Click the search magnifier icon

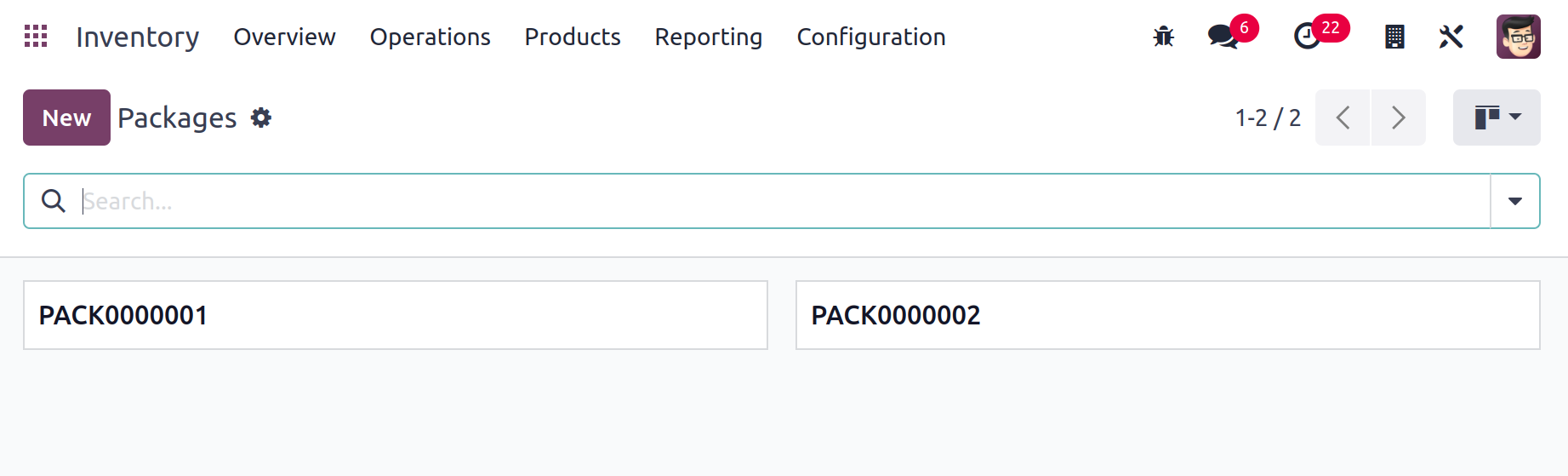point(54,201)
